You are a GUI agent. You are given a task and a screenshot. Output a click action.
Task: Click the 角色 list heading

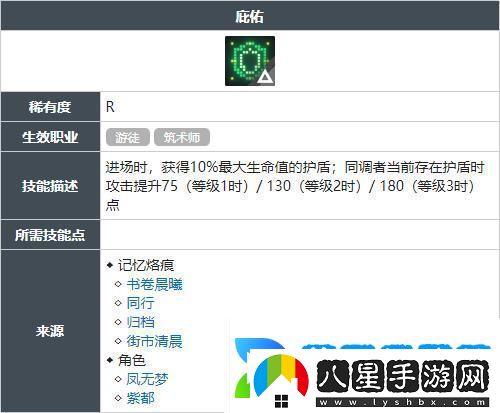(x=131, y=360)
